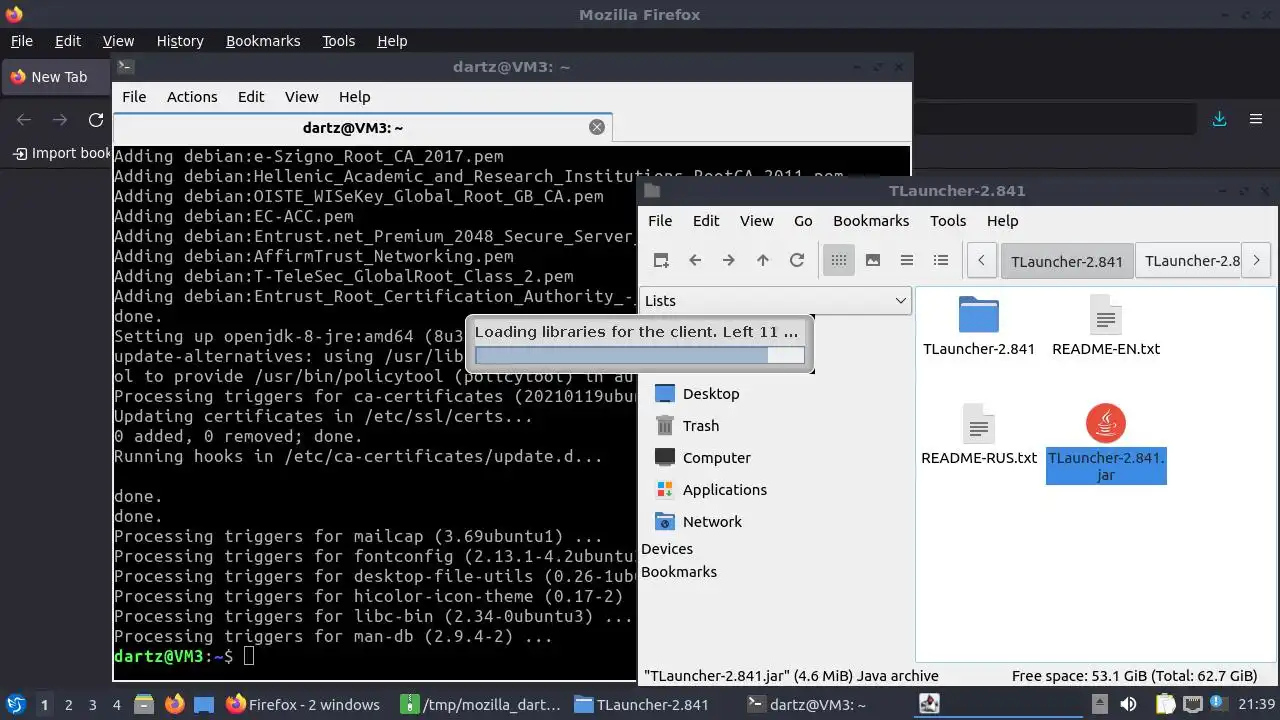Open the file manager File menu
The image size is (1280, 720).
click(660, 221)
